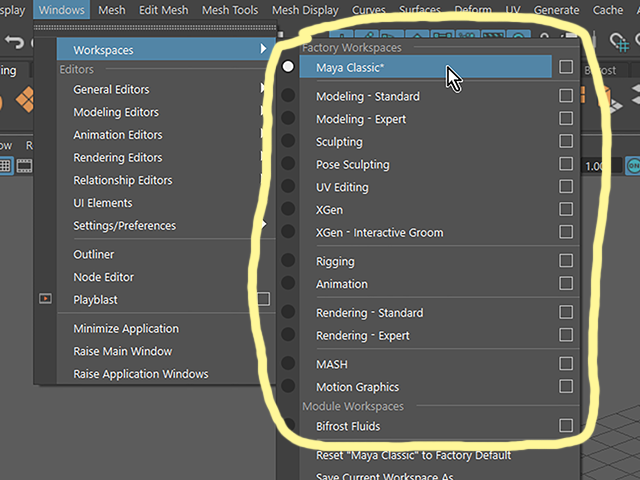This screenshot has height=480, width=640.
Task: Open Rendering - Standard option box
Action: [x=566, y=312]
